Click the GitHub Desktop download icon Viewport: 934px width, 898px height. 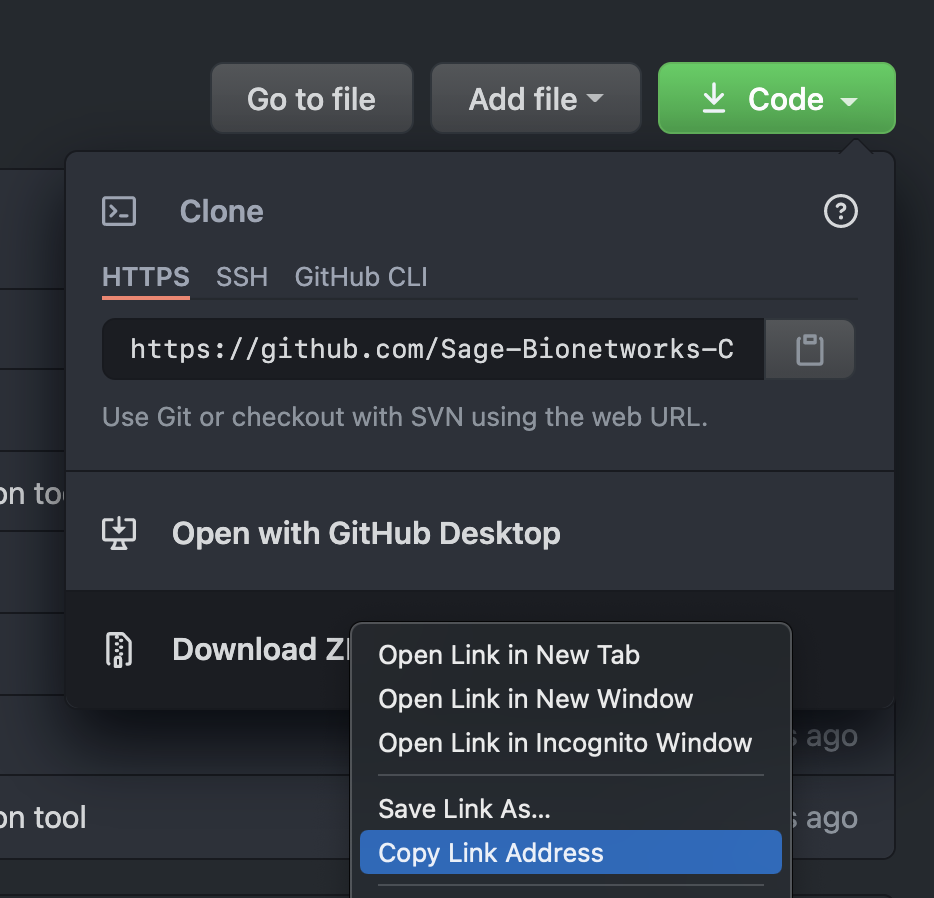119,533
